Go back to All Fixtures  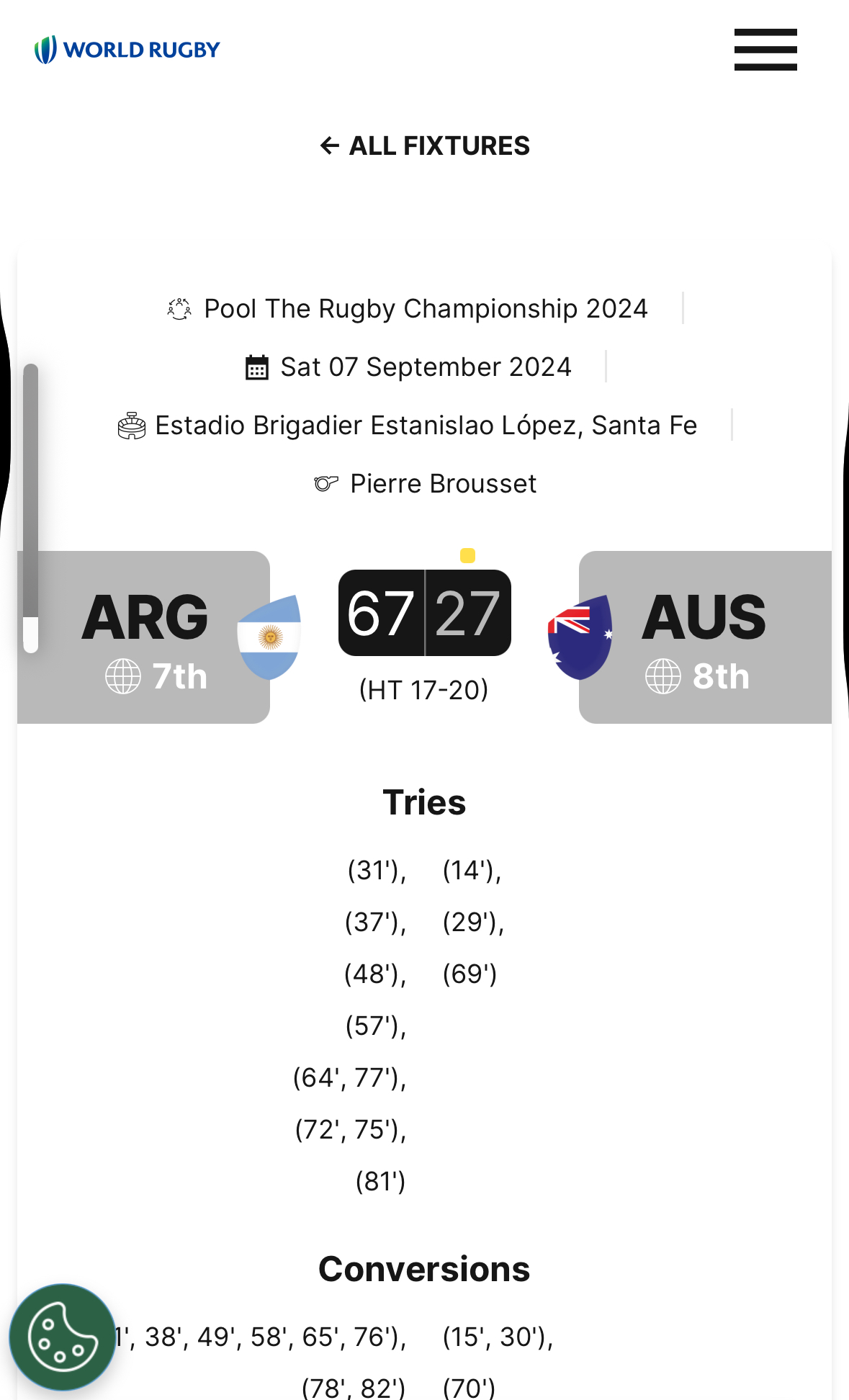[439, 146]
